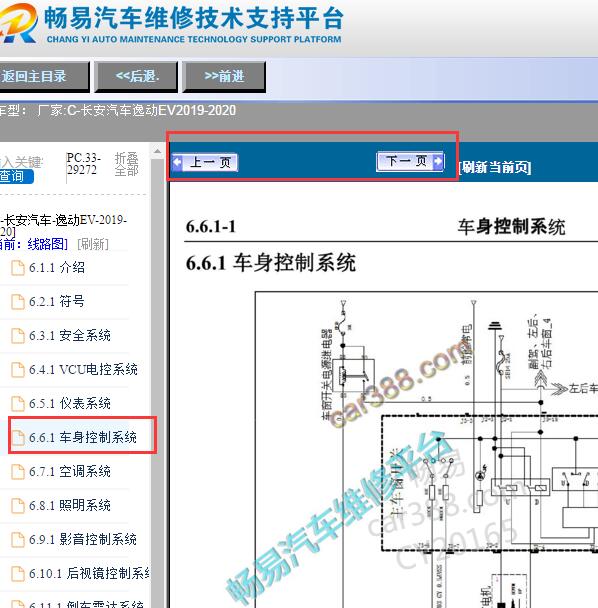Go forward with the >>前进 button
The height and width of the screenshot is (608, 598).
point(224,76)
